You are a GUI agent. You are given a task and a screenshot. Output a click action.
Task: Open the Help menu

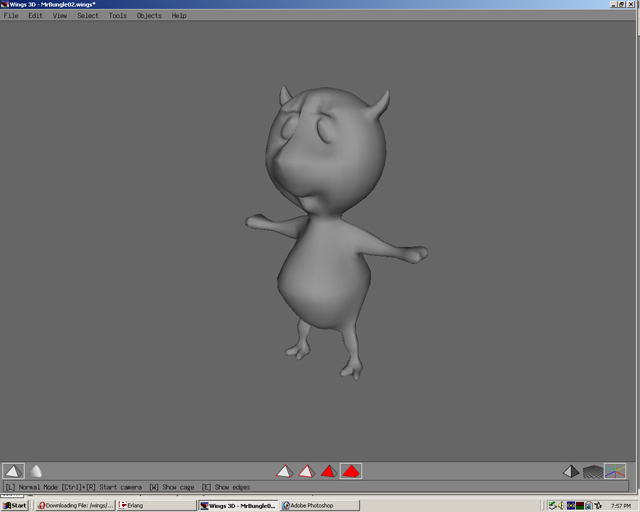tap(179, 16)
